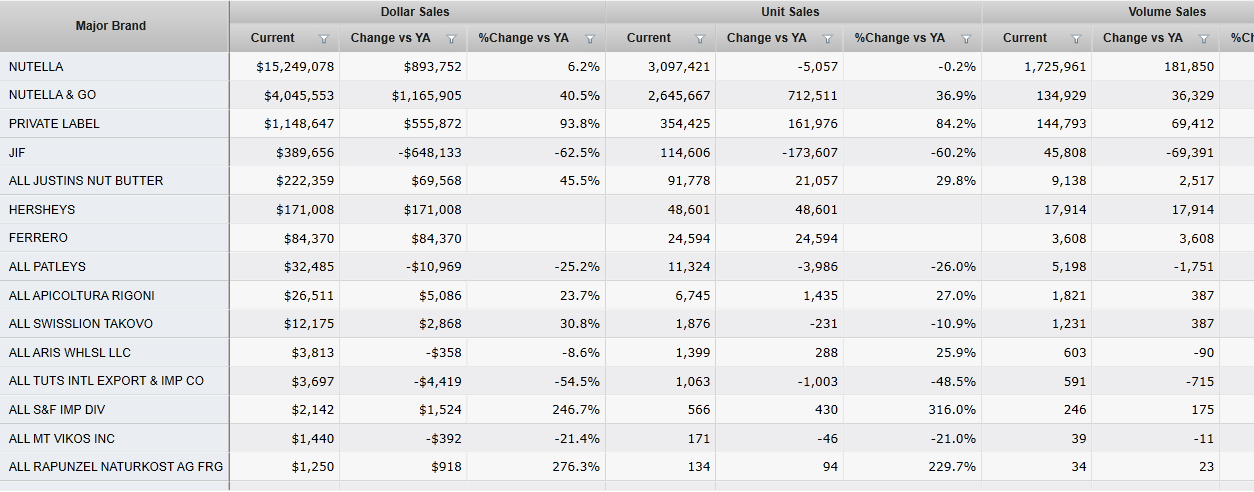This screenshot has height=492, width=1254.
Task: Select the JIF brand row label
Action: (x=17, y=153)
